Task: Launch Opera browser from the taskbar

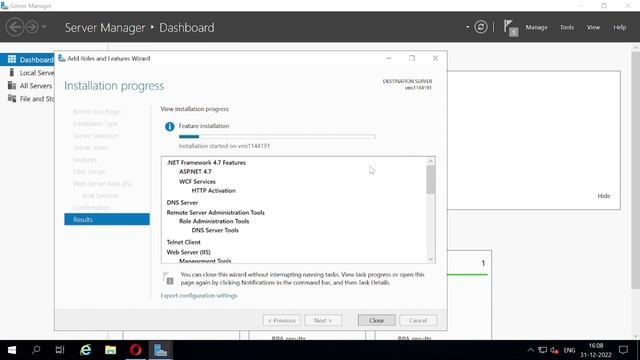Action: click(x=136, y=350)
